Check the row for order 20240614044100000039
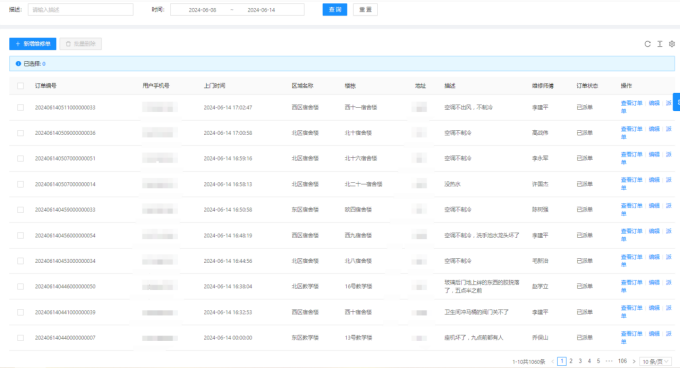Screen dimensions: 681x368 (x=20, y=312)
